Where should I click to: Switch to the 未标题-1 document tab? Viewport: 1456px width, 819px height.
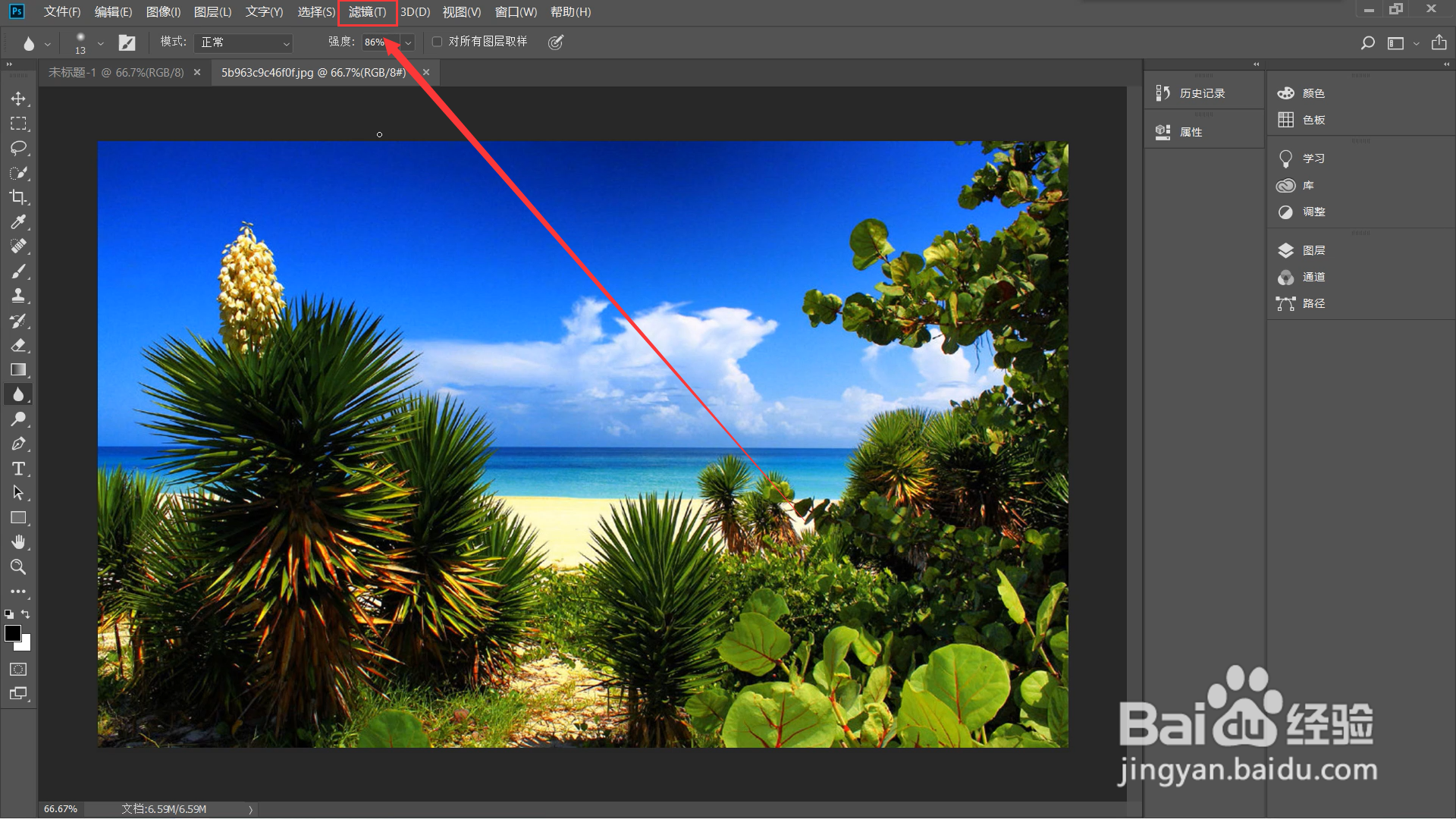click(116, 73)
